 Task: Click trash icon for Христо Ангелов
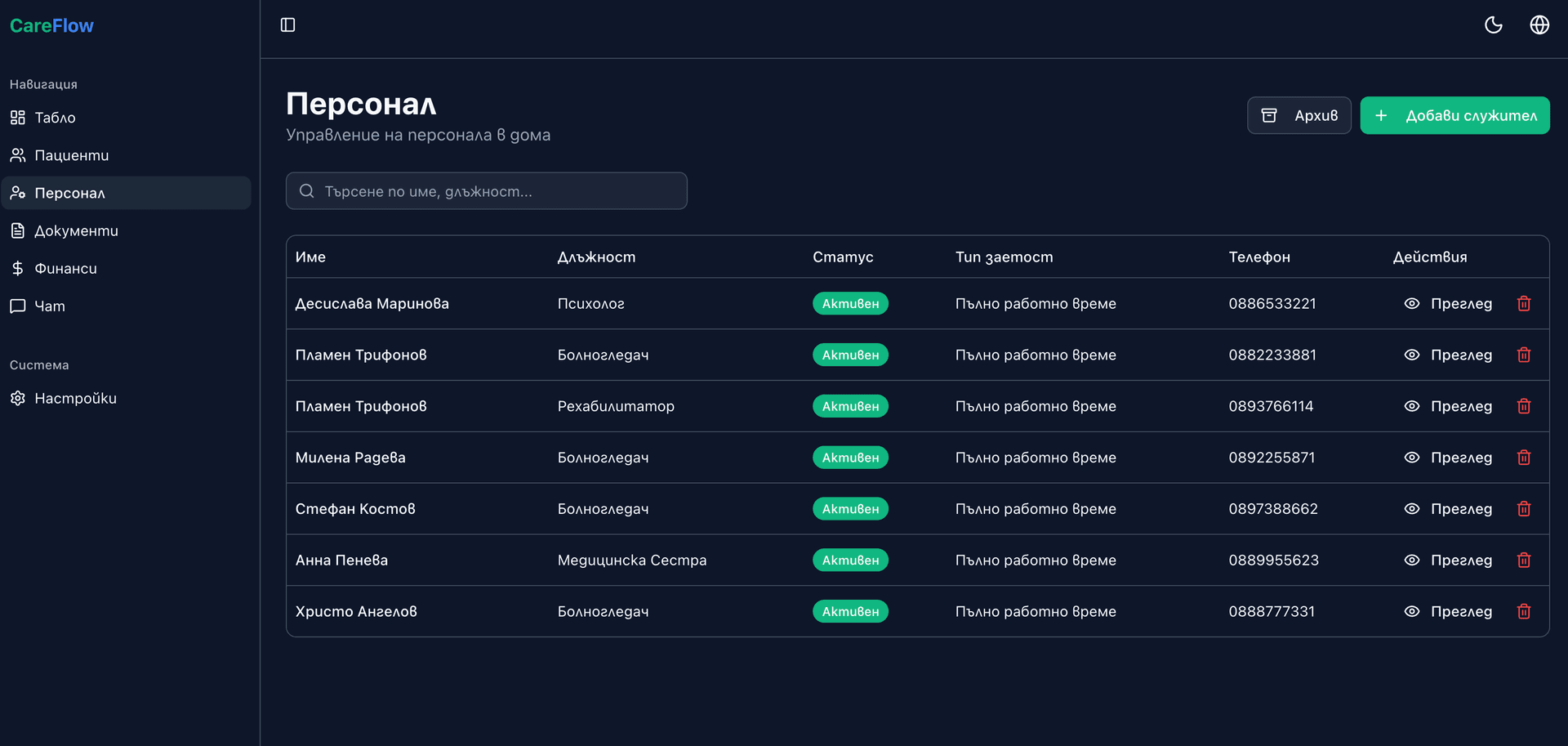click(x=1523, y=612)
